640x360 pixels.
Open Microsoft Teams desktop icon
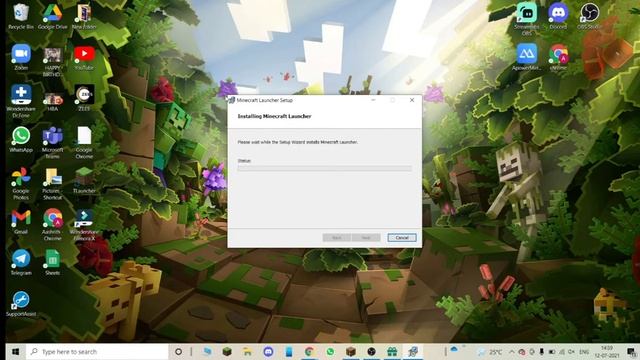pos(52,142)
